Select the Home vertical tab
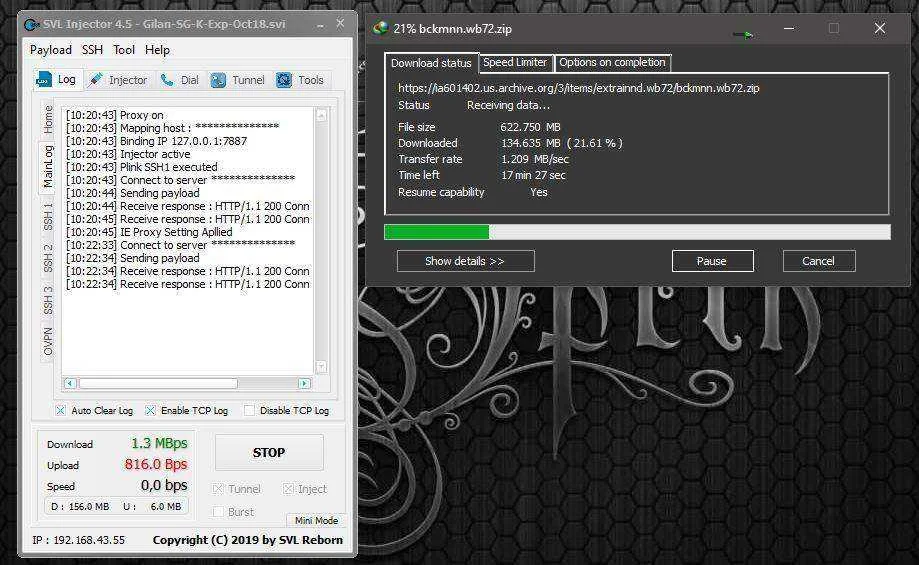 [x=47, y=120]
